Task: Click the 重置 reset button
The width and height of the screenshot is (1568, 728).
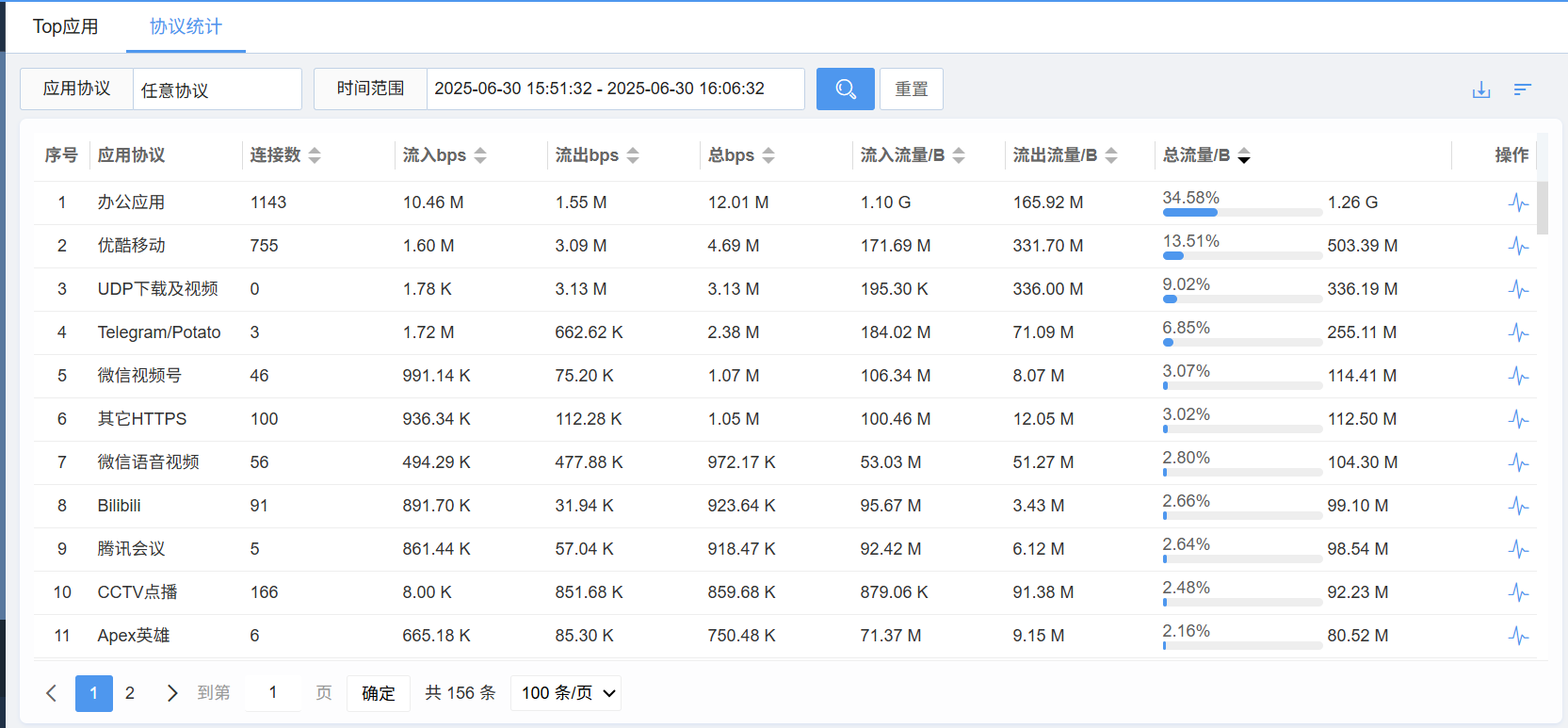Action: pyautogui.click(x=912, y=89)
